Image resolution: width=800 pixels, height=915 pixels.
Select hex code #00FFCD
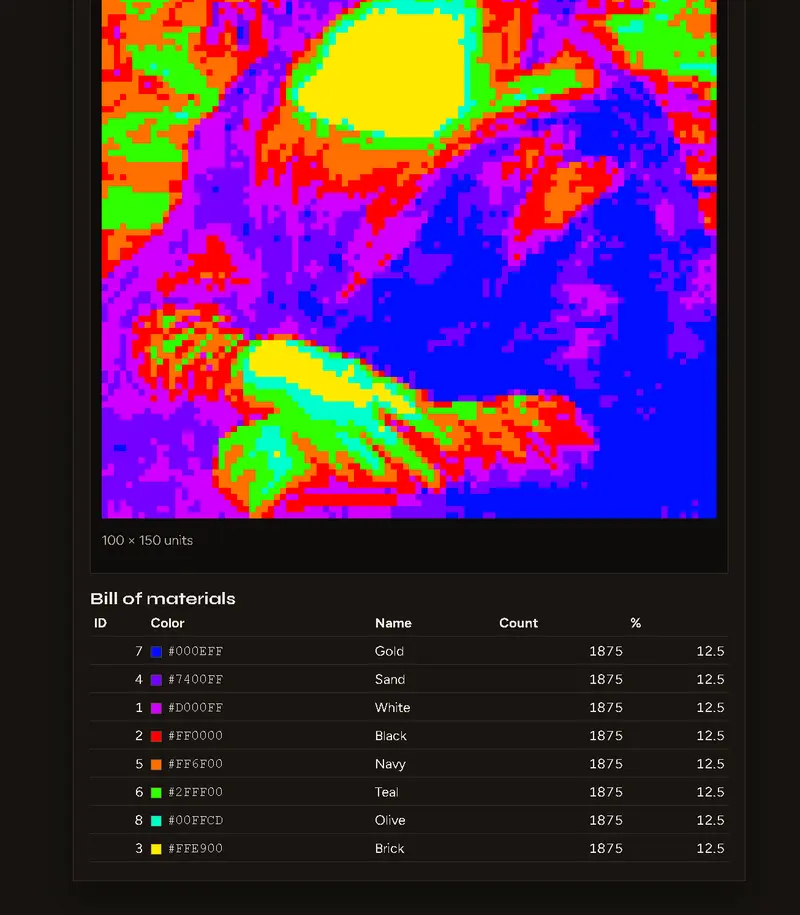click(195, 820)
